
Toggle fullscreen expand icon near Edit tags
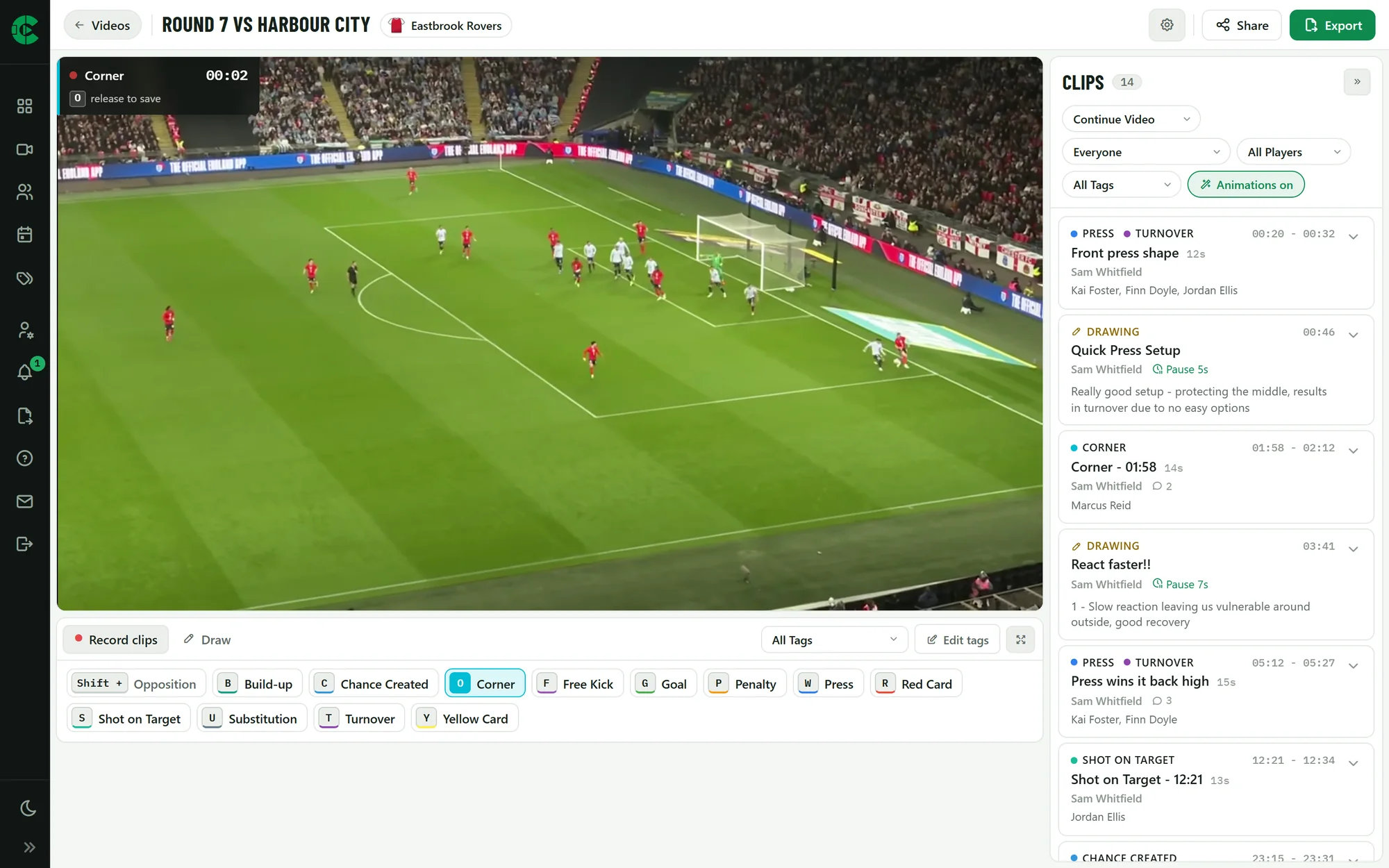click(x=1020, y=640)
